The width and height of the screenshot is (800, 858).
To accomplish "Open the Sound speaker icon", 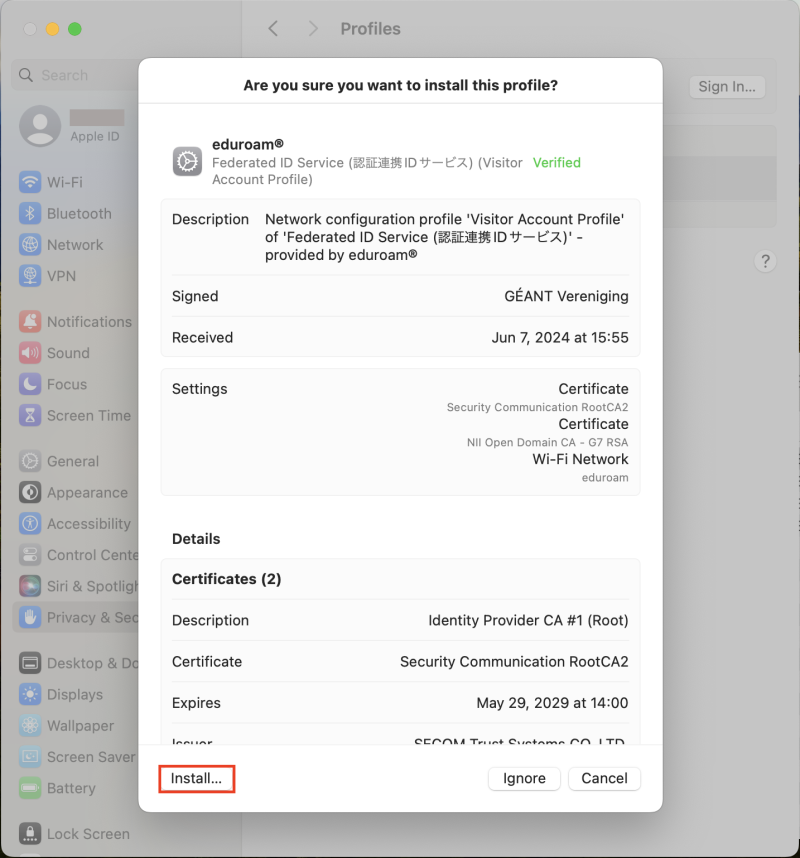I will [x=30, y=353].
